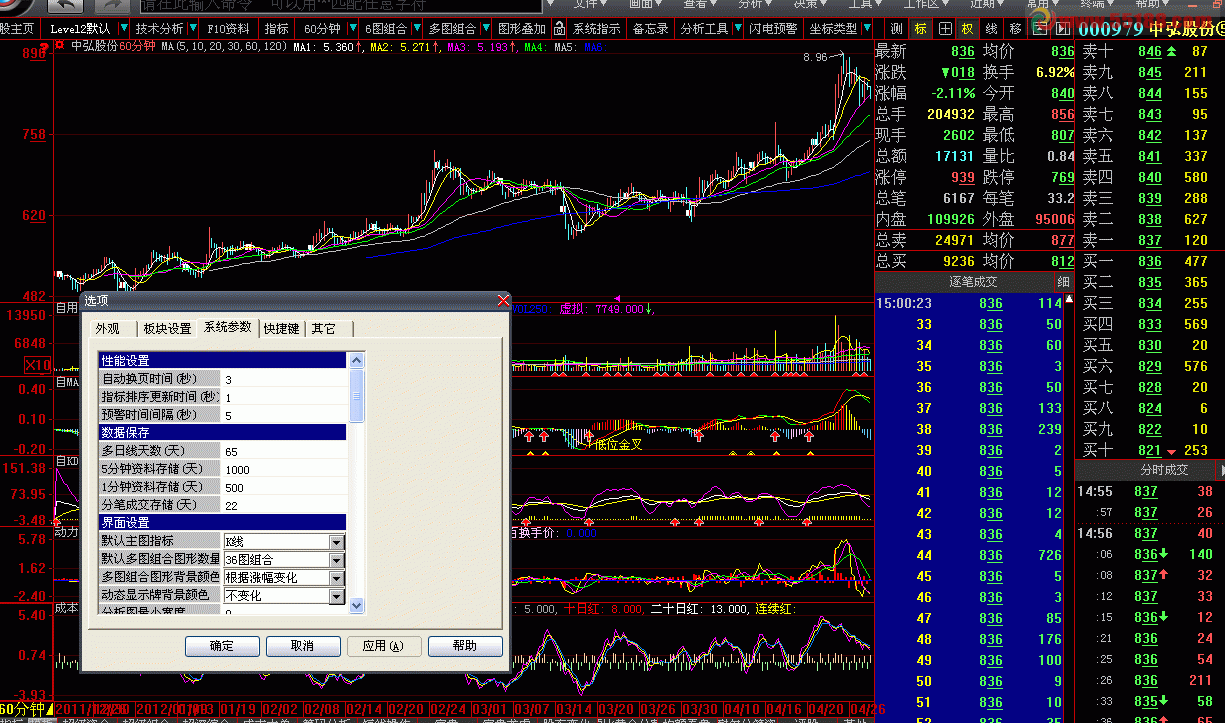Screen dimensions: 1225x723
Task: Expand the 技术分析 dropdown
Action: point(191,29)
